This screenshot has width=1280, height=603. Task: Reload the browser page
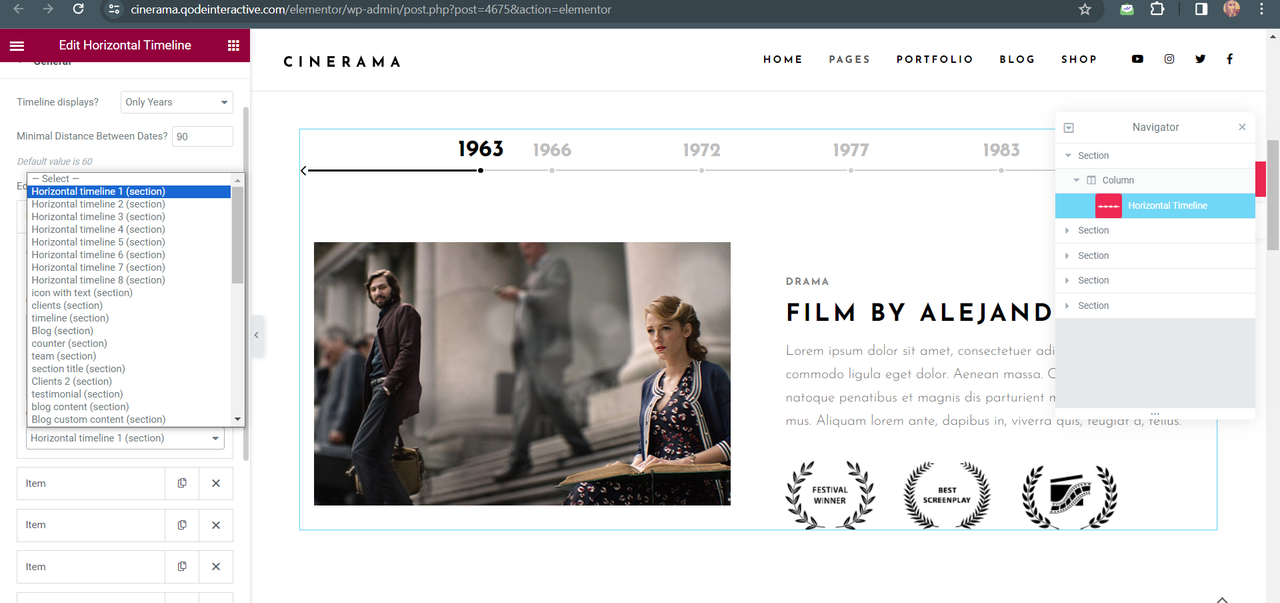pos(79,9)
